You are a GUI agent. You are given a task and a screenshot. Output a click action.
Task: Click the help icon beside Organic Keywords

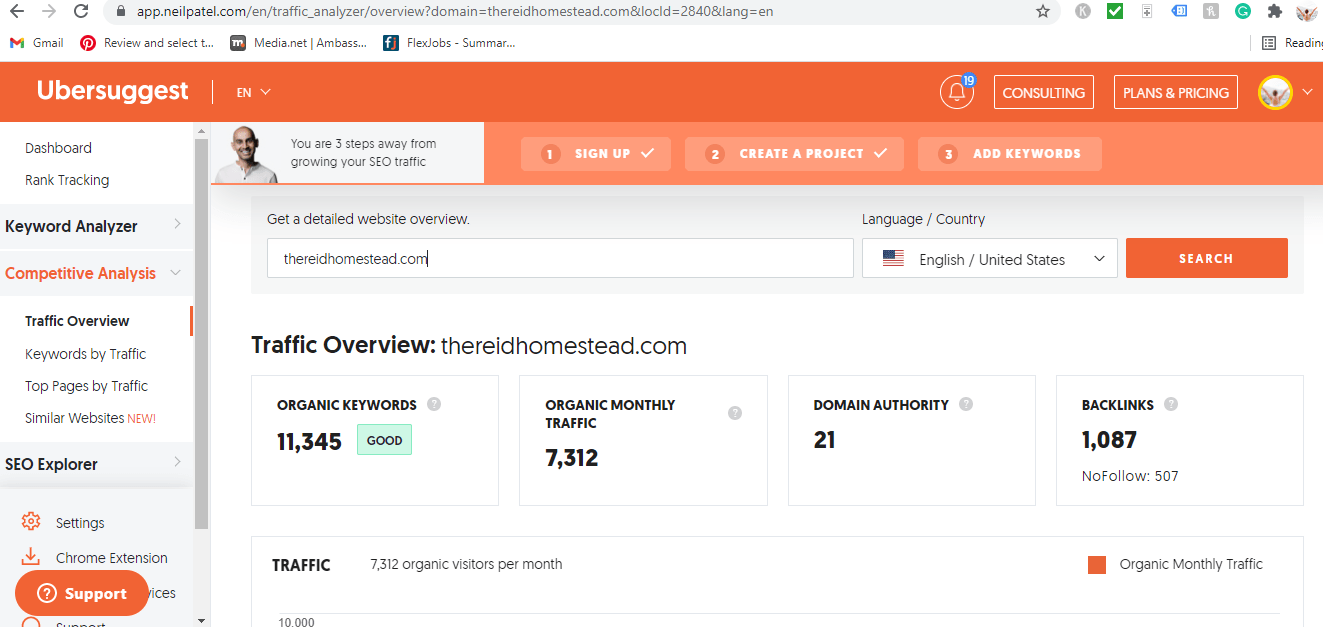coord(434,404)
